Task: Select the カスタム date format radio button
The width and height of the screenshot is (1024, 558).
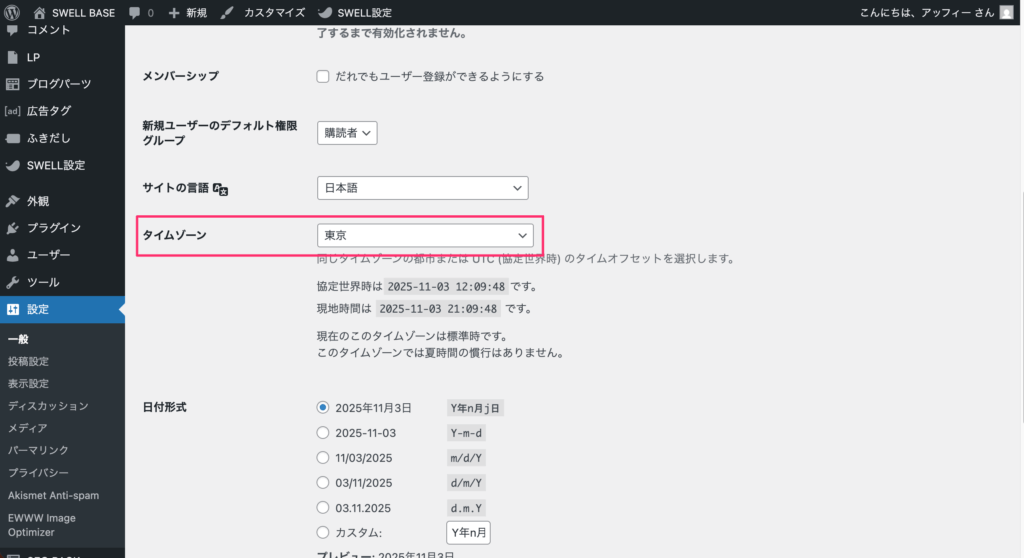Action: pyautogui.click(x=323, y=532)
